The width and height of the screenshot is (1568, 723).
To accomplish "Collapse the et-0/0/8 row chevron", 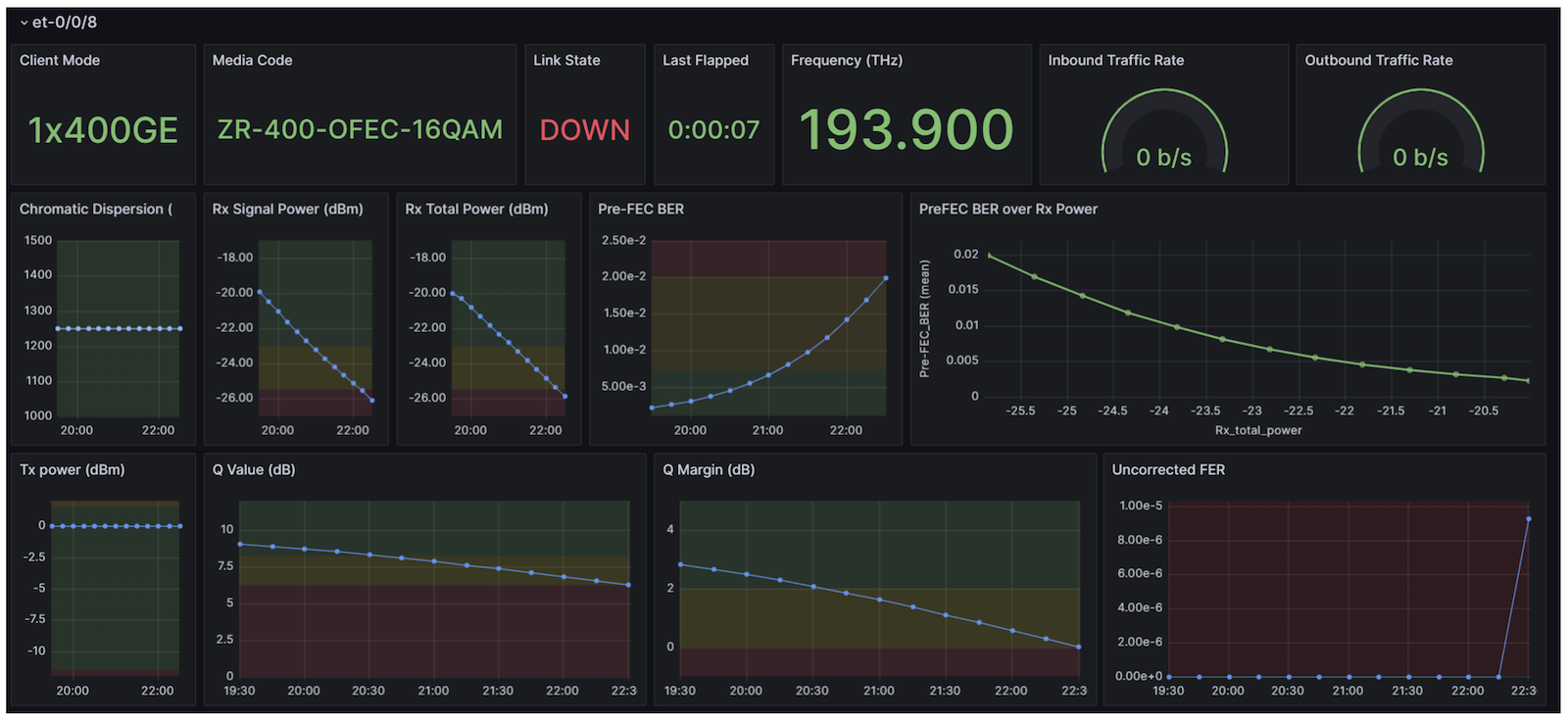I will [x=24, y=23].
